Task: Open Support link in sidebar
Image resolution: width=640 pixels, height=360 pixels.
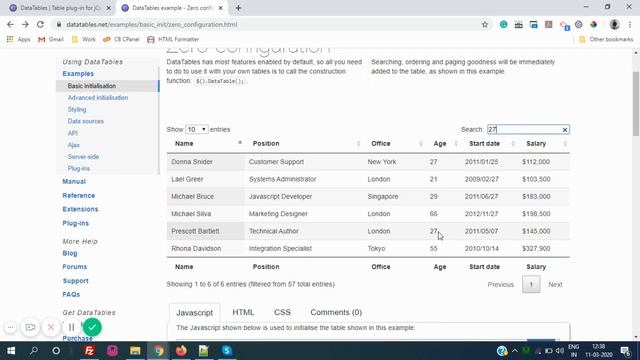Action: click(x=75, y=281)
